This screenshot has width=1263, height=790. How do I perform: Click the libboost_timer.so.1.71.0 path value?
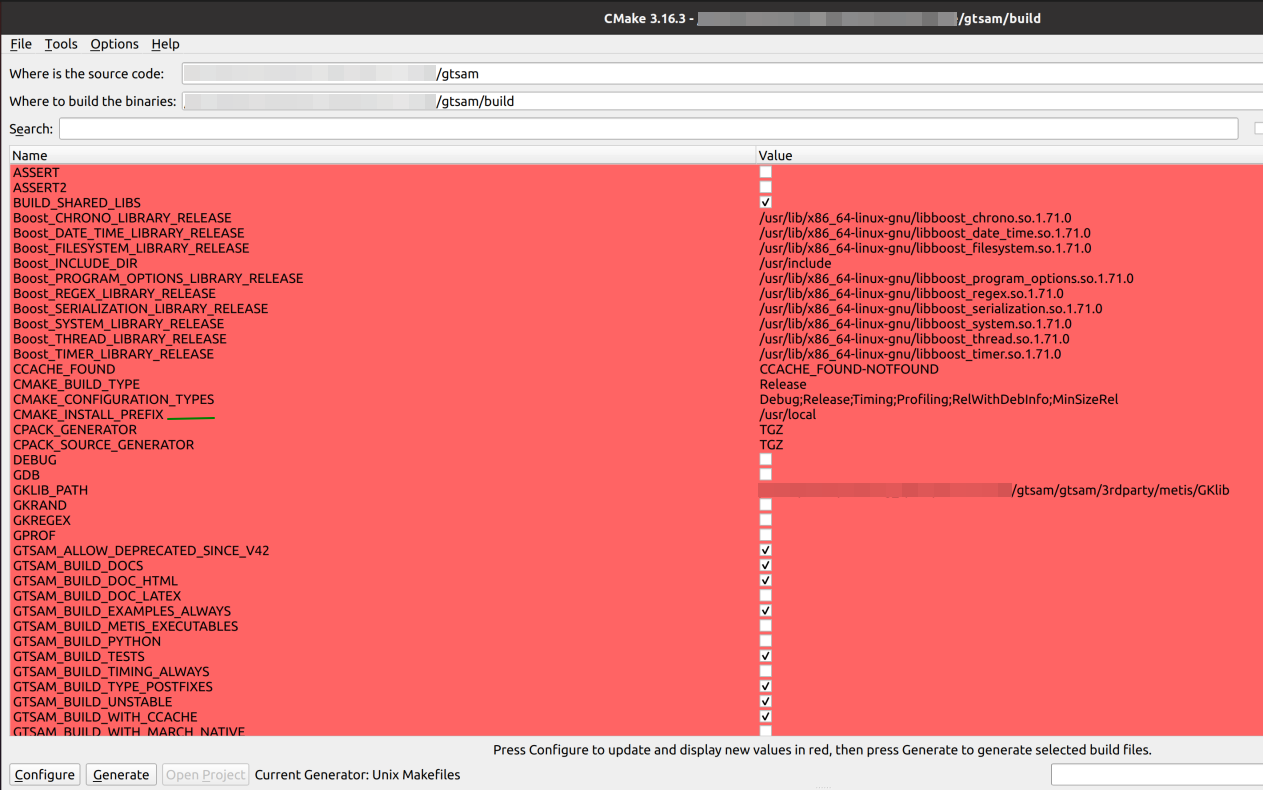[x=910, y=354]
